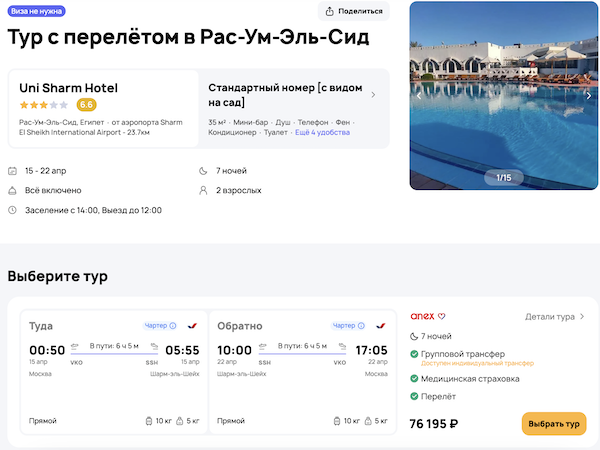The image size is (600, 450).
Task: Click the hotel star rating
Action: (x=44, y=105)
